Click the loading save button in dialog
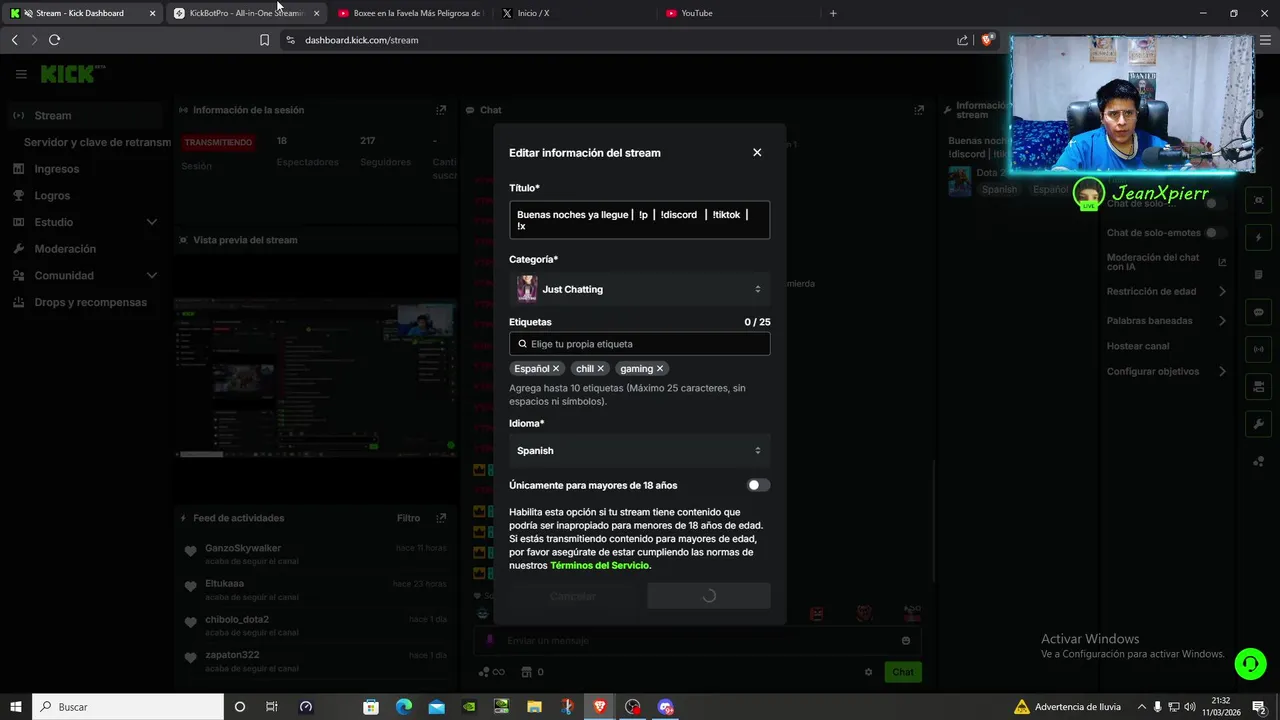The width and height of the screenshot is (1280, 720). point(708,596)
